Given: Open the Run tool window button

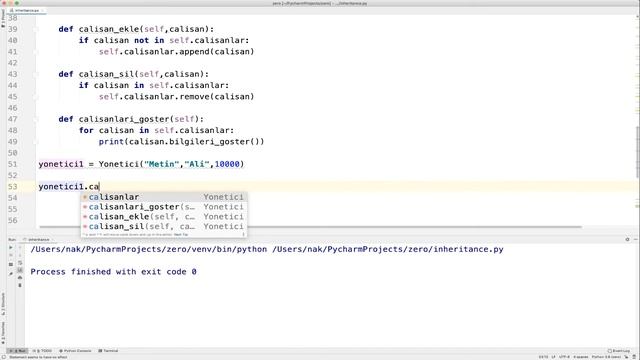Looking at the screenshot, I should pyautogui.click(x=18, y=351).
